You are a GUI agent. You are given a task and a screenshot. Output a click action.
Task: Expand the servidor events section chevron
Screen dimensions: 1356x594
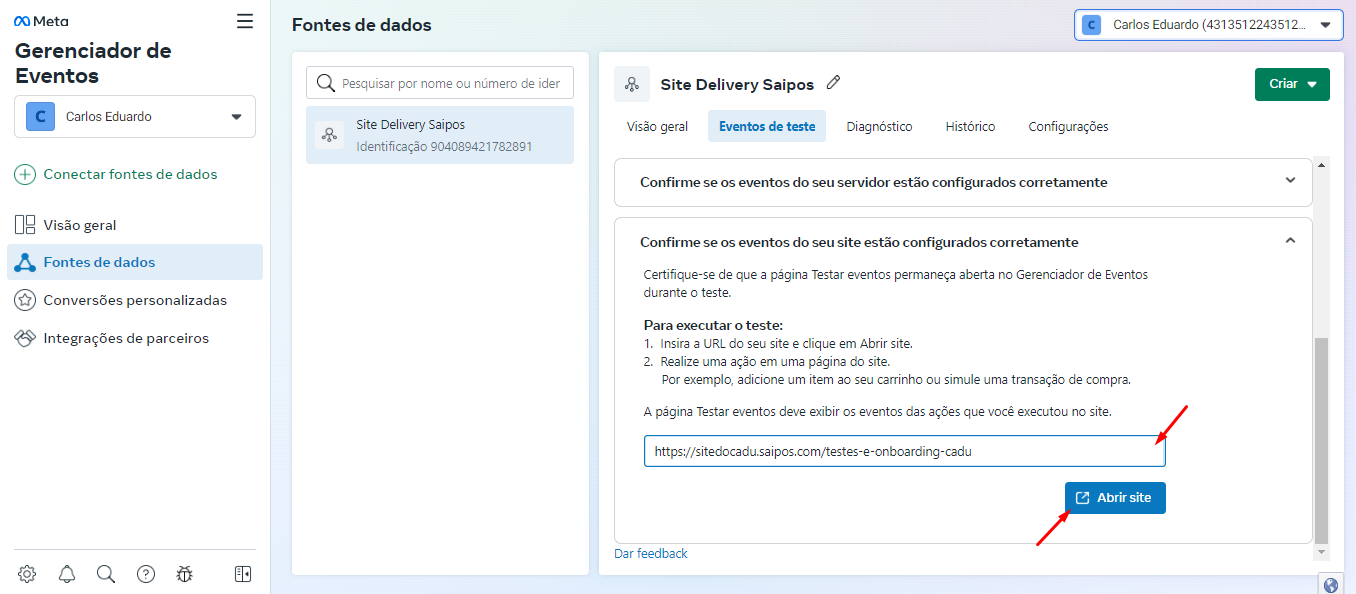click(1290, 181)
